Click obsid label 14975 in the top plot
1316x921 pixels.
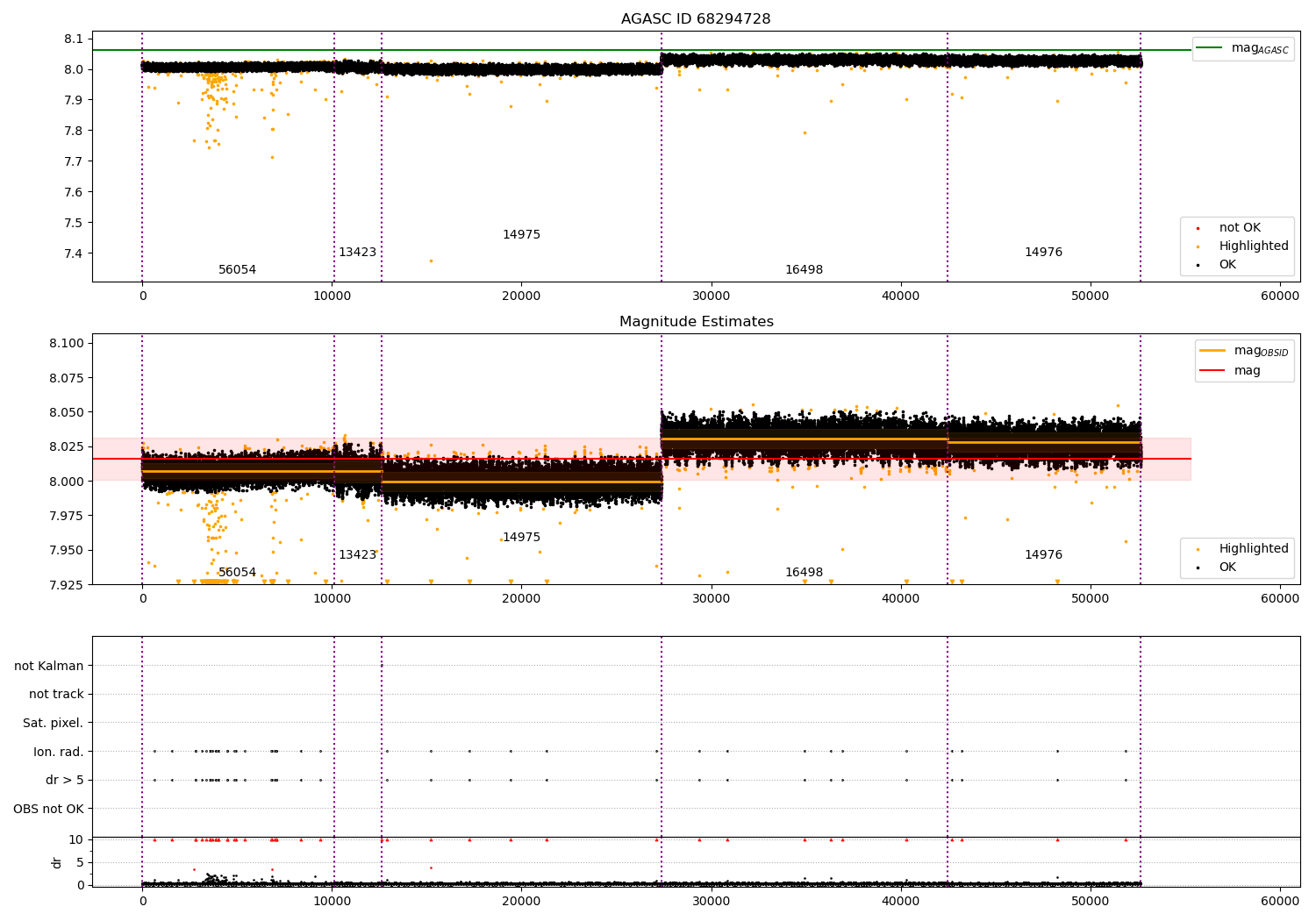click(x=521, y=235)
